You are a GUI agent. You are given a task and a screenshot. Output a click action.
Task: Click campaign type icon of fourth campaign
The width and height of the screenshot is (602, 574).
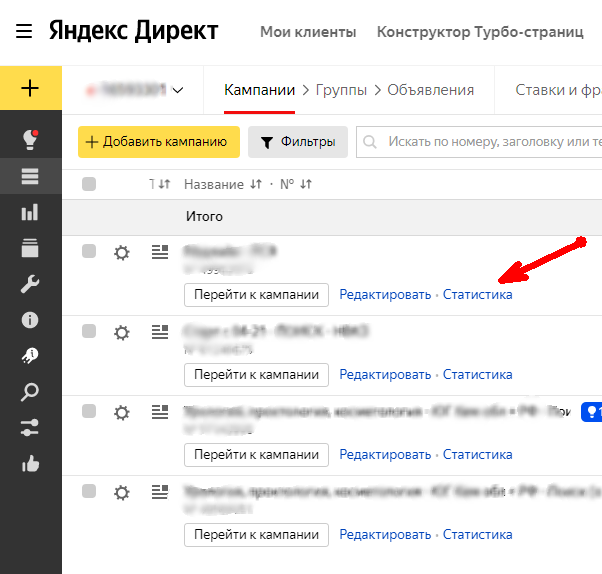[160, 492]
